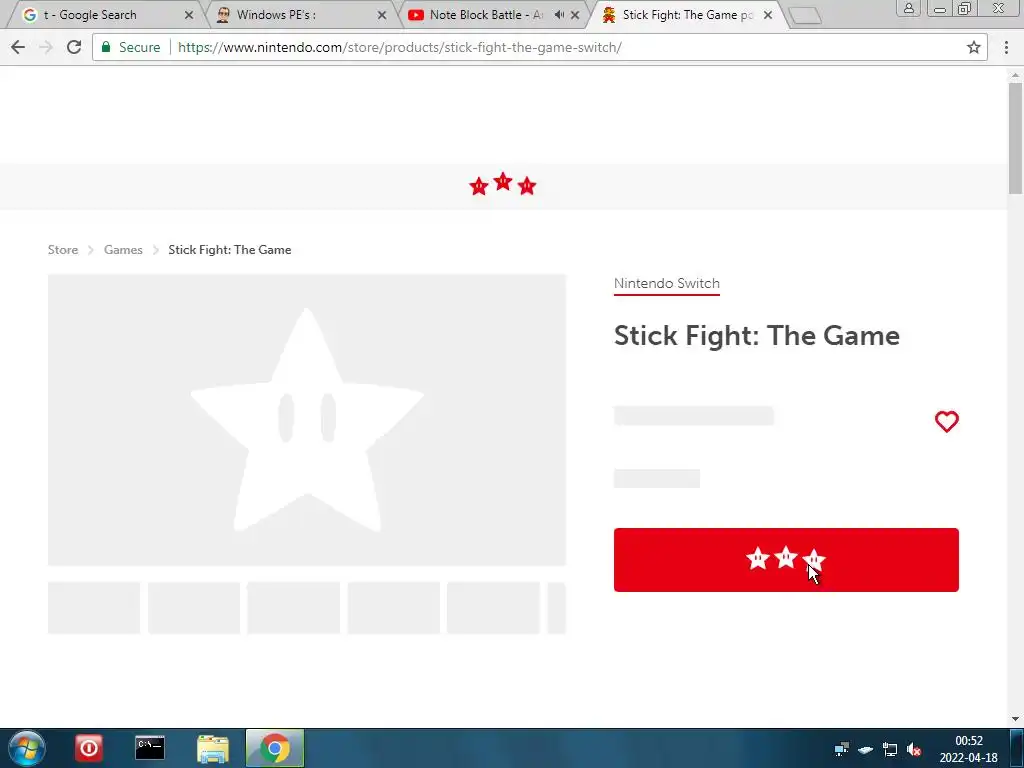Click the page vertical scrollbar thumb
1024x768 pixels.
(1015, 138)
